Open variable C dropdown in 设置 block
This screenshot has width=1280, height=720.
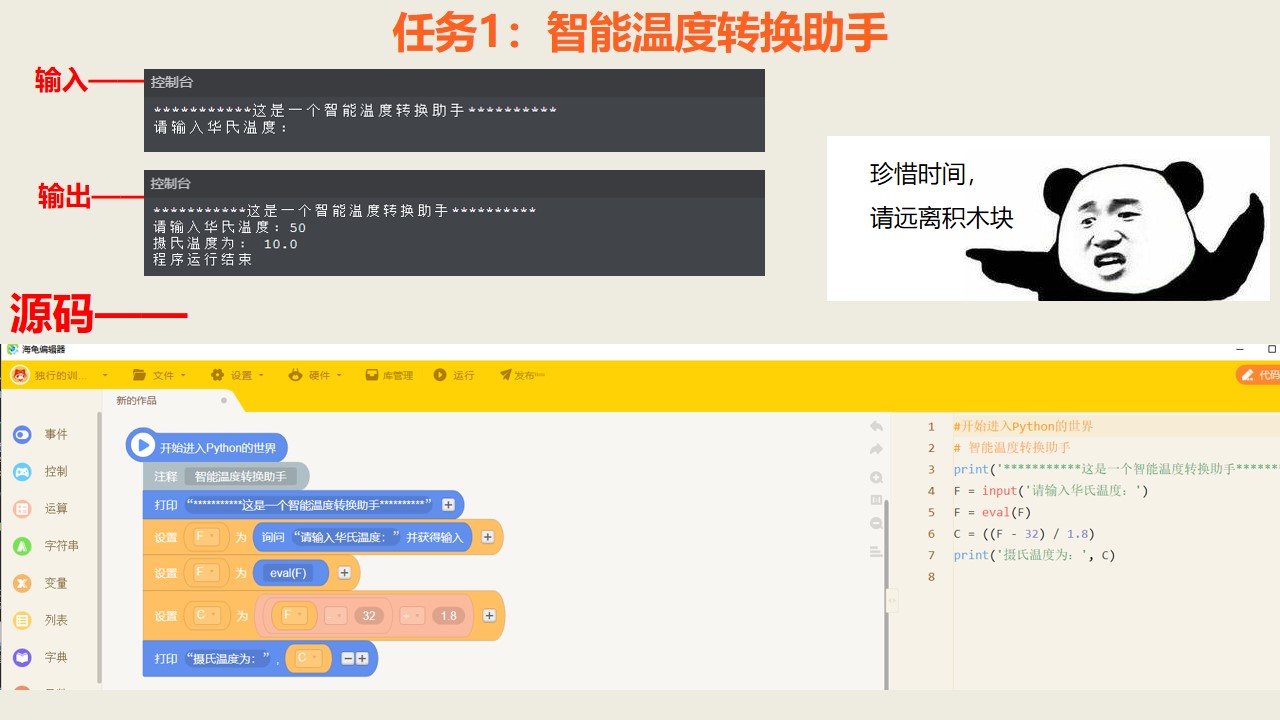207,616
